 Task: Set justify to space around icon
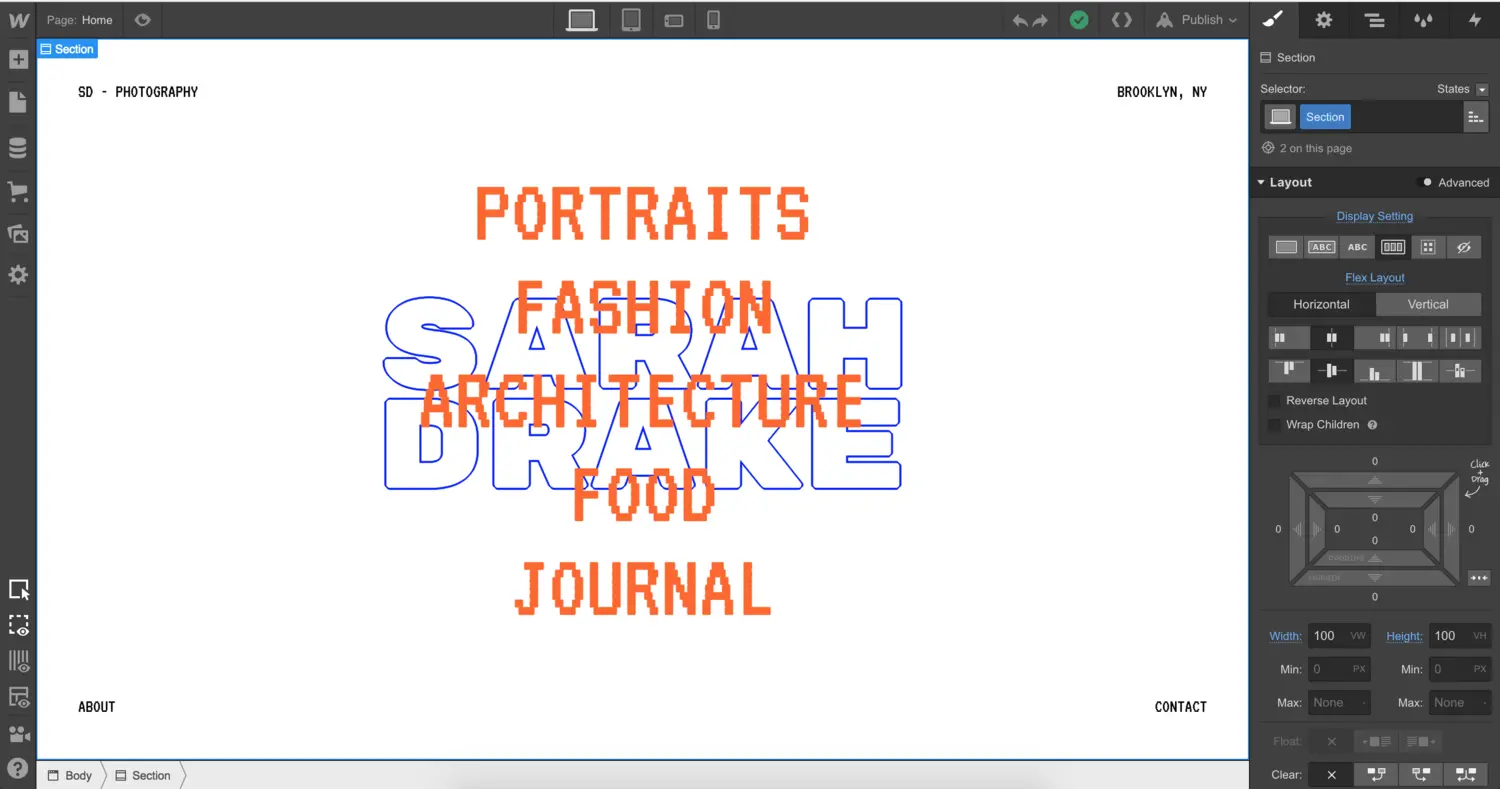pyautogui.click(x=1460, y=338)
